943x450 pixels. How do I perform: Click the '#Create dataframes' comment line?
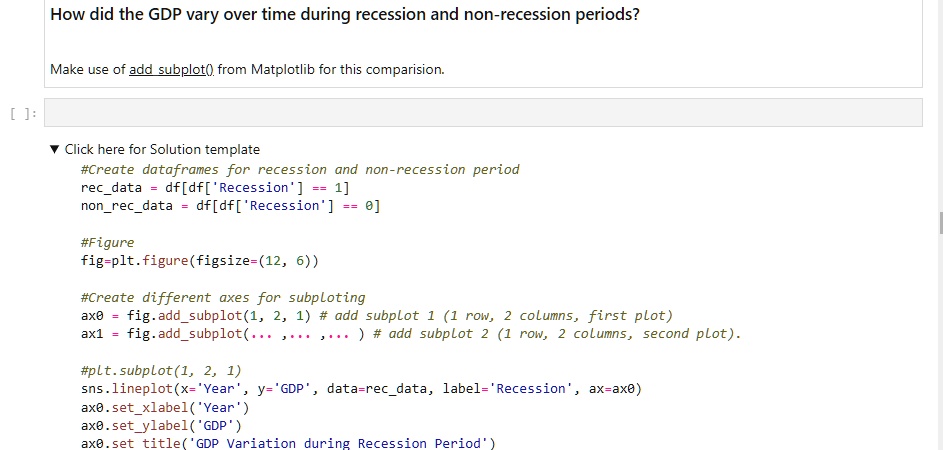click(300, 170)
